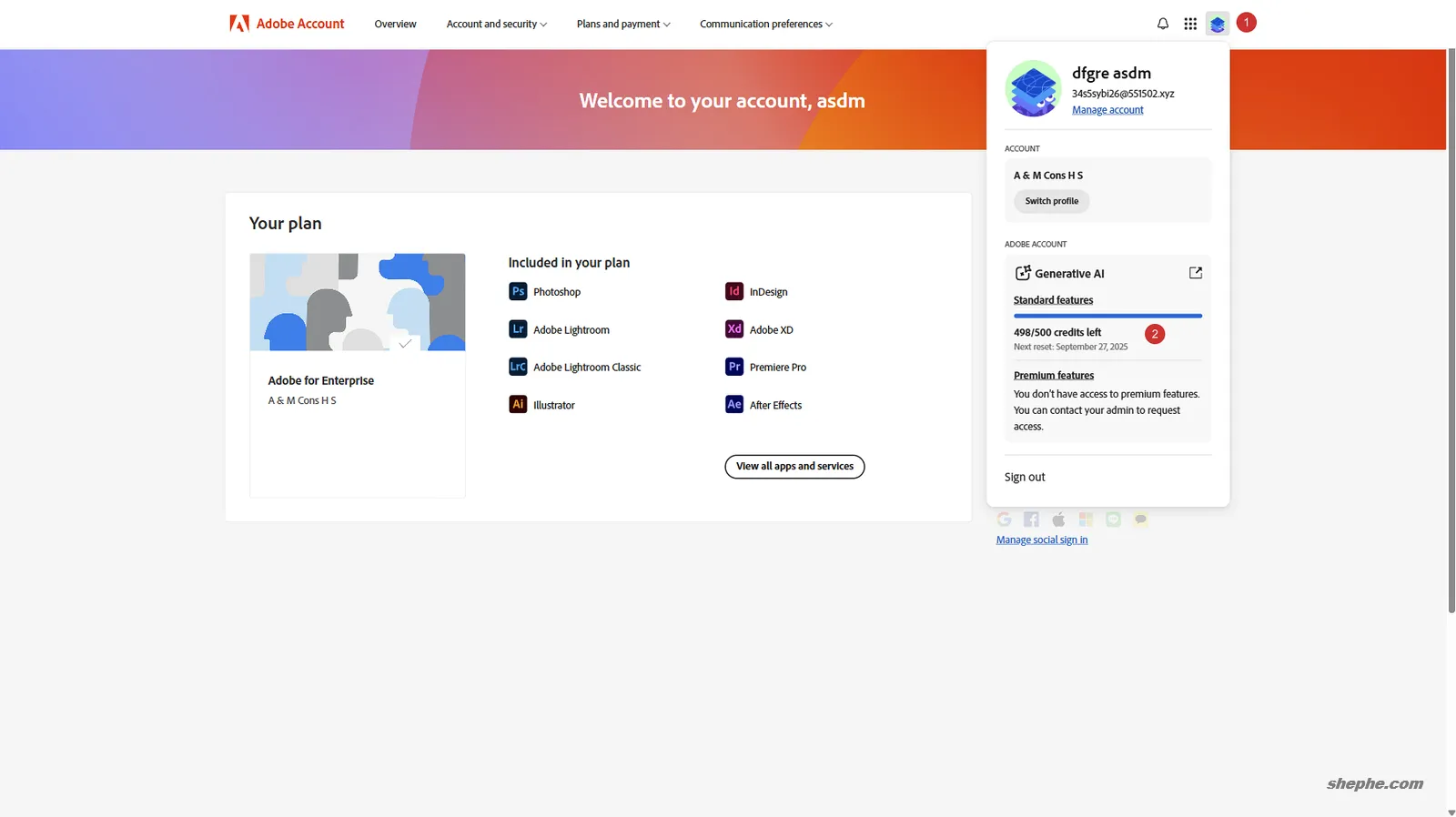Open the Manage social sign in link

pos(1042,540)
